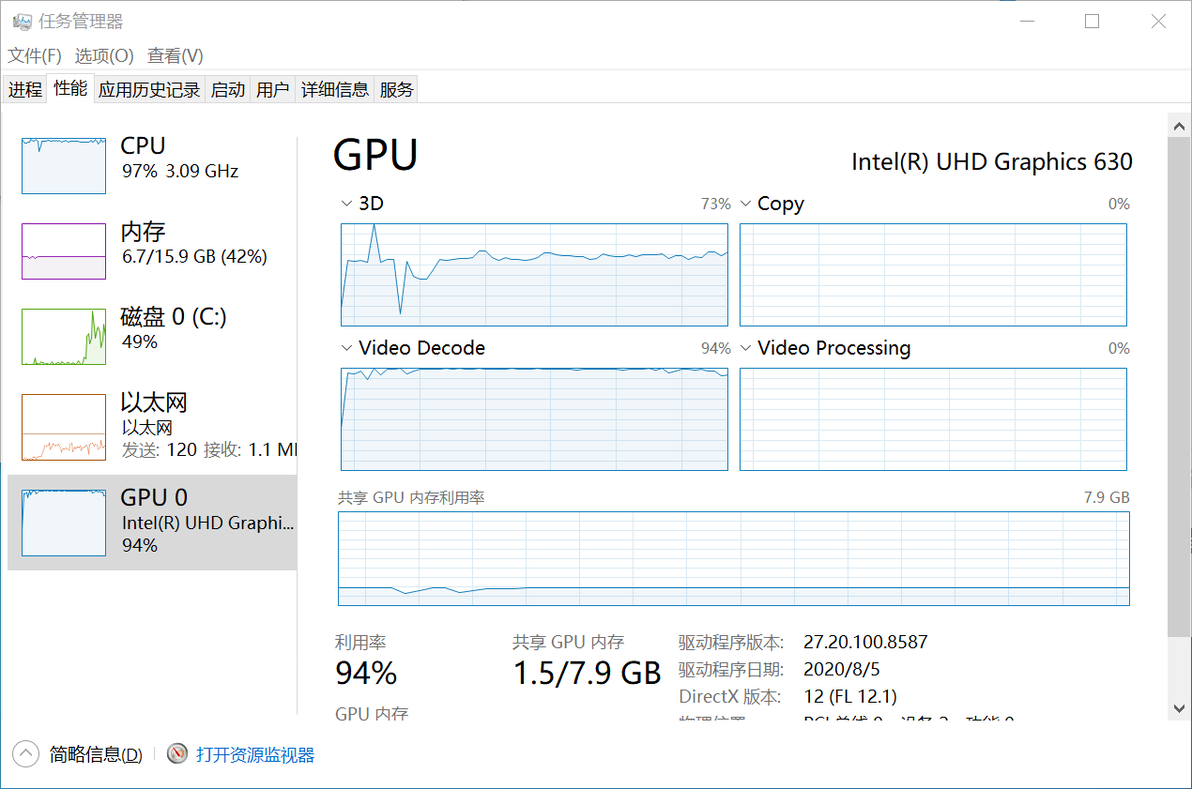Click the vertical scrollbar down arrow
The height and width of the screenshot is (789, 1192).
click(1179, 708)
